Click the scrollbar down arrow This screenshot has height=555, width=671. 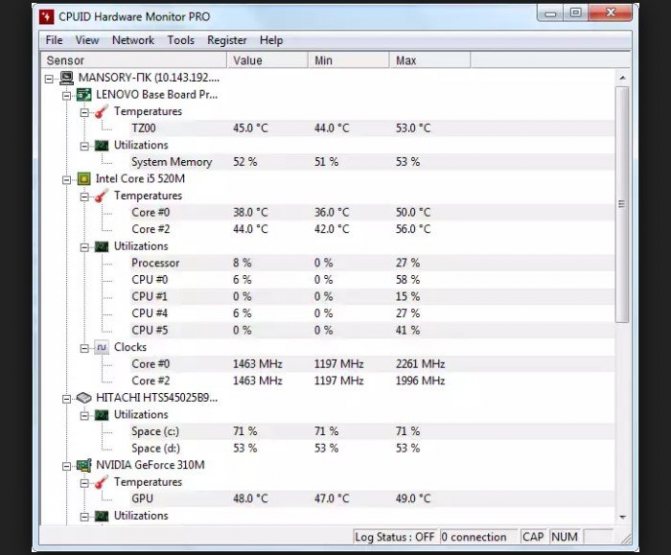(623, 517)
